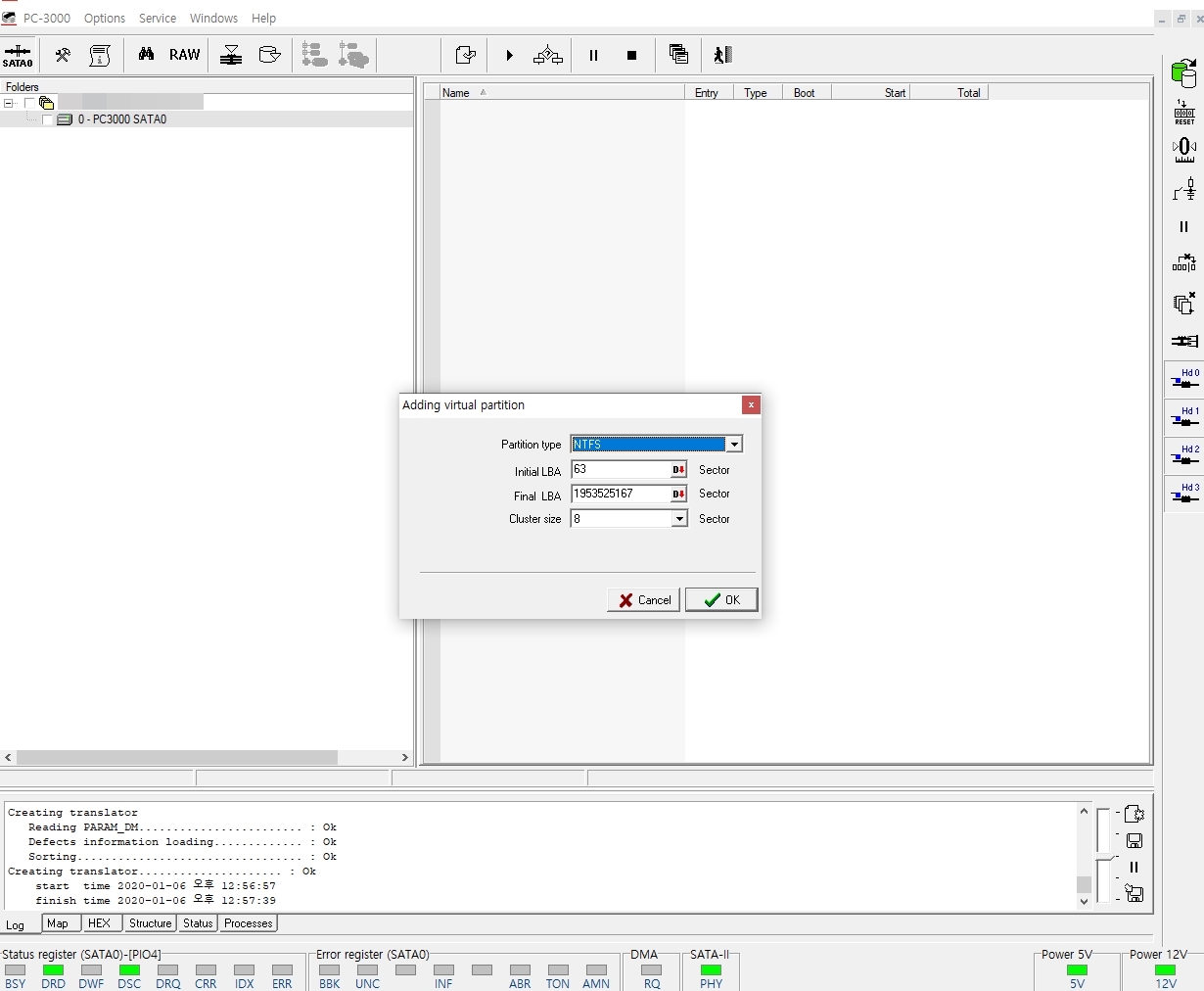Screen dimensions: 1204x991
Task: Click the Total column header
Action: click(949, 93)
